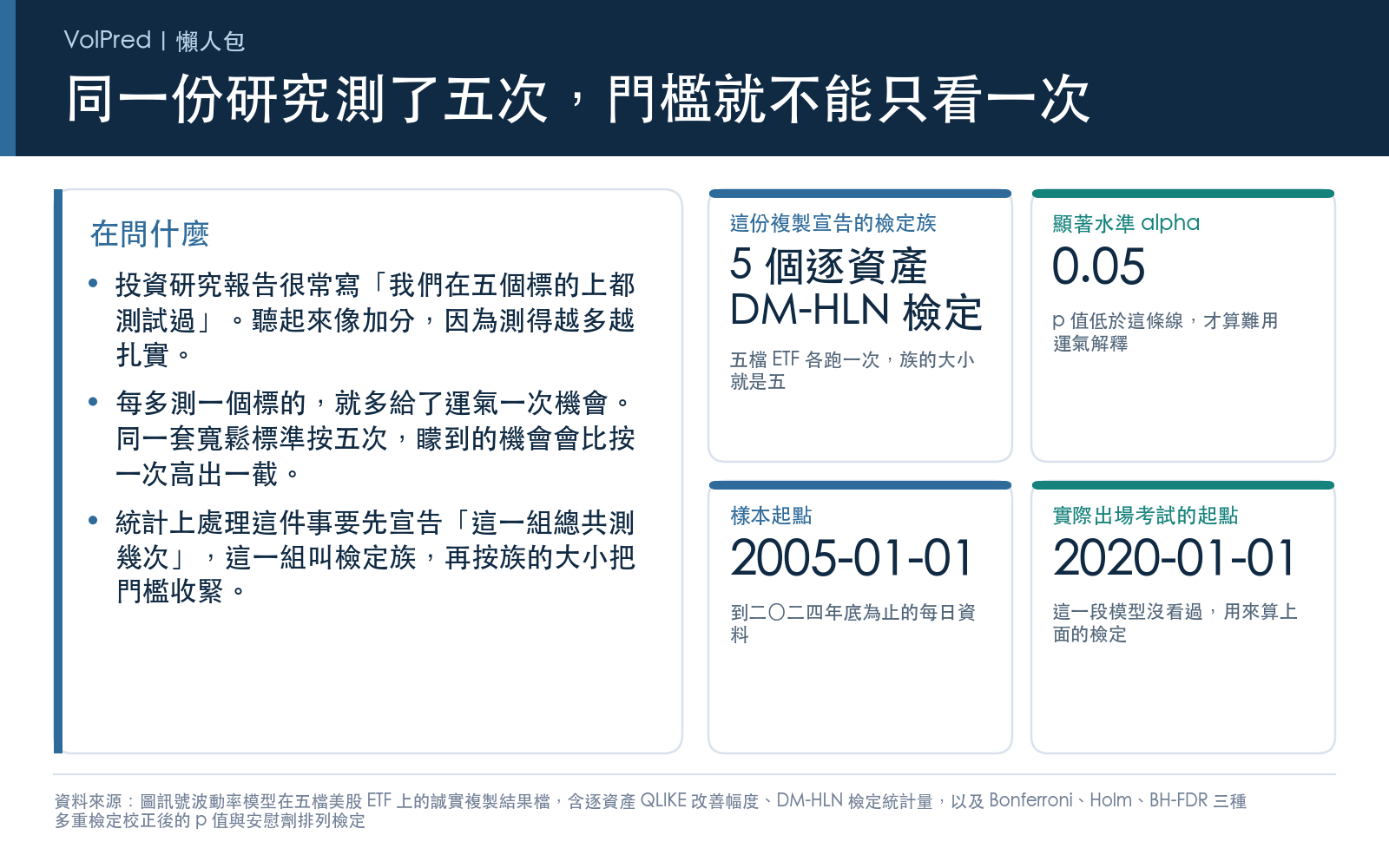1389x868 pixels.
Task: Click the "資料來源" footnote text
Action: coord(650,811)
